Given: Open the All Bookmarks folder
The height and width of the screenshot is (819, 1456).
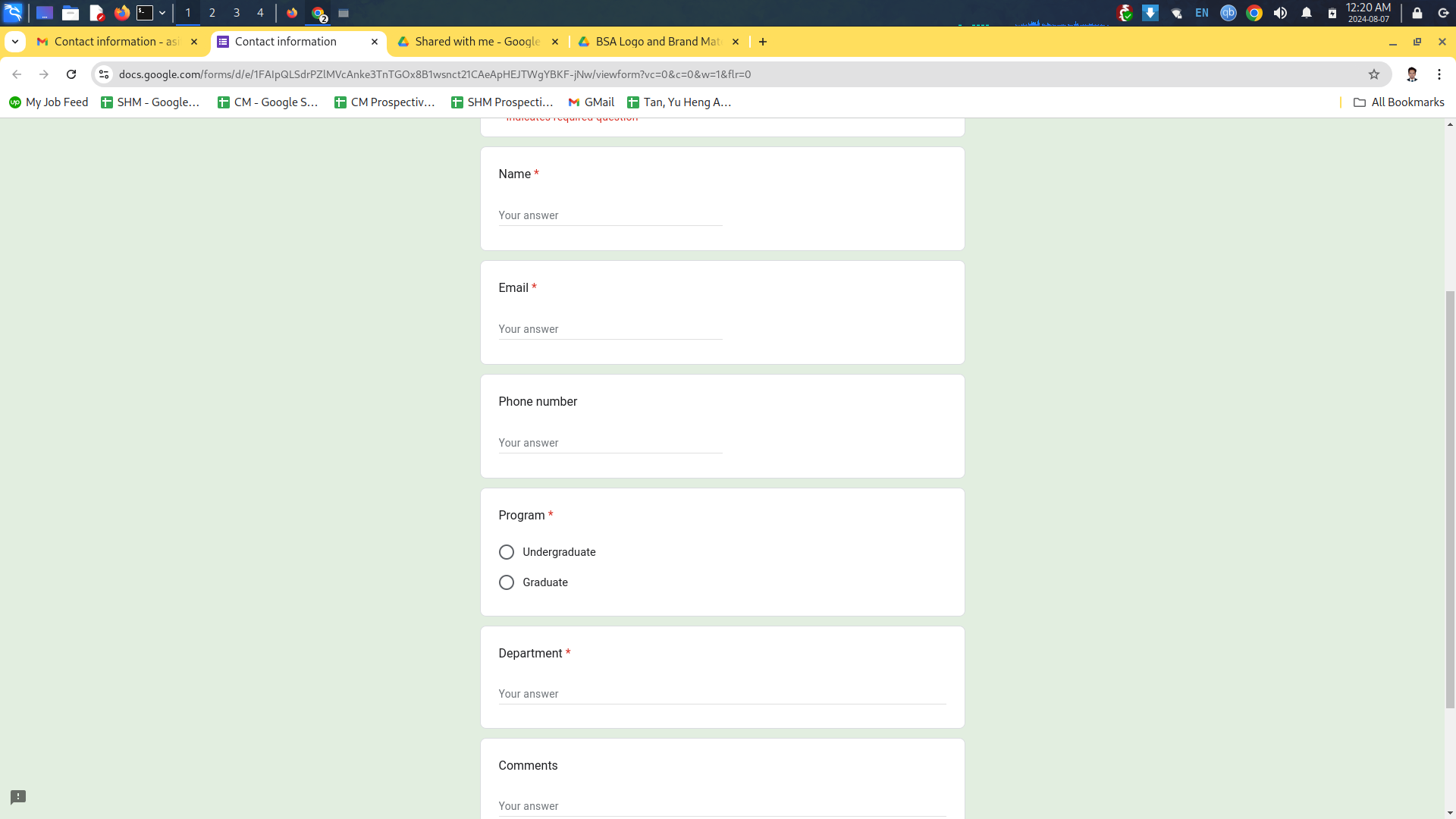Looking at the screenshot, I should 1398,102.
